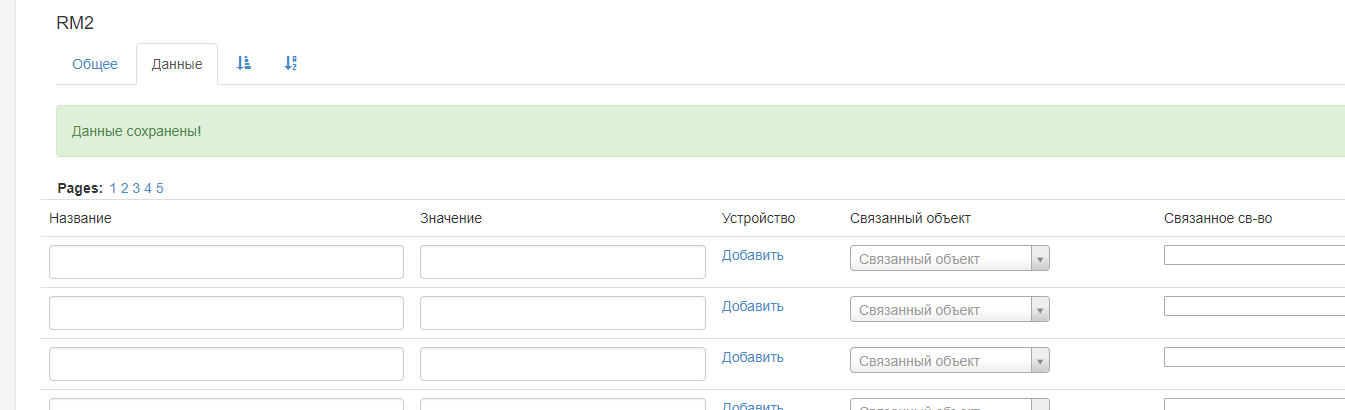Open the last page, number 5
Screen dimensions: 1345x410
[160, 188]
